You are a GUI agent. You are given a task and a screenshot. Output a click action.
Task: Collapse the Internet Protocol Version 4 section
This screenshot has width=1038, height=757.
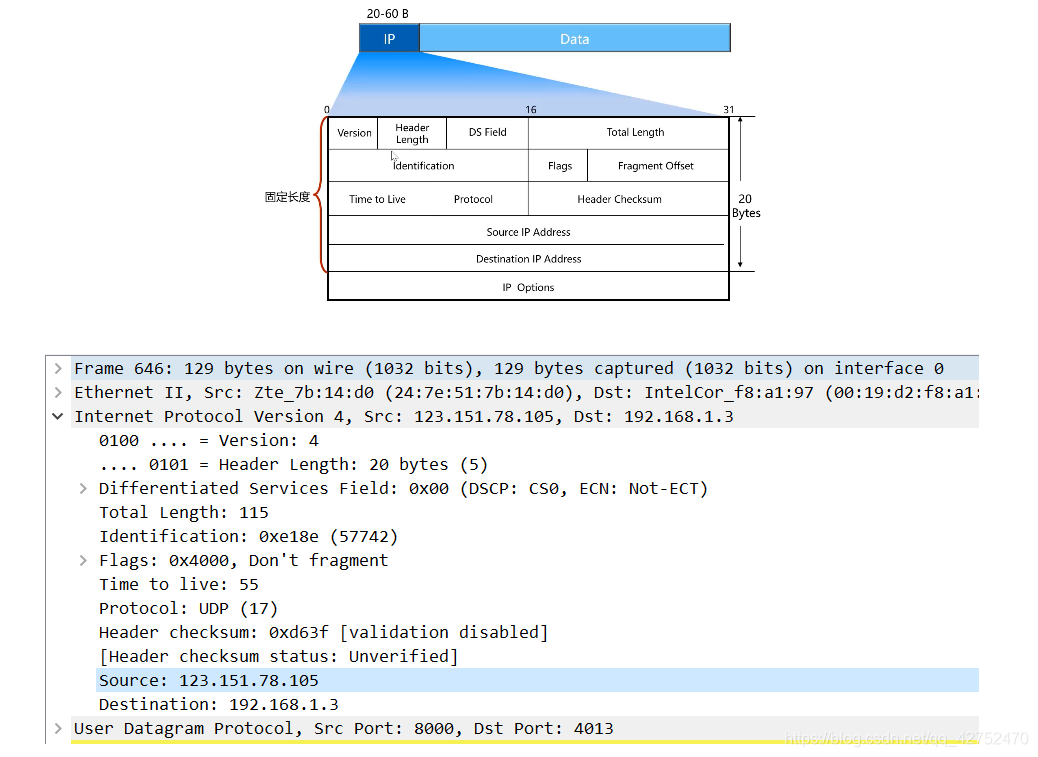(58, 416)
